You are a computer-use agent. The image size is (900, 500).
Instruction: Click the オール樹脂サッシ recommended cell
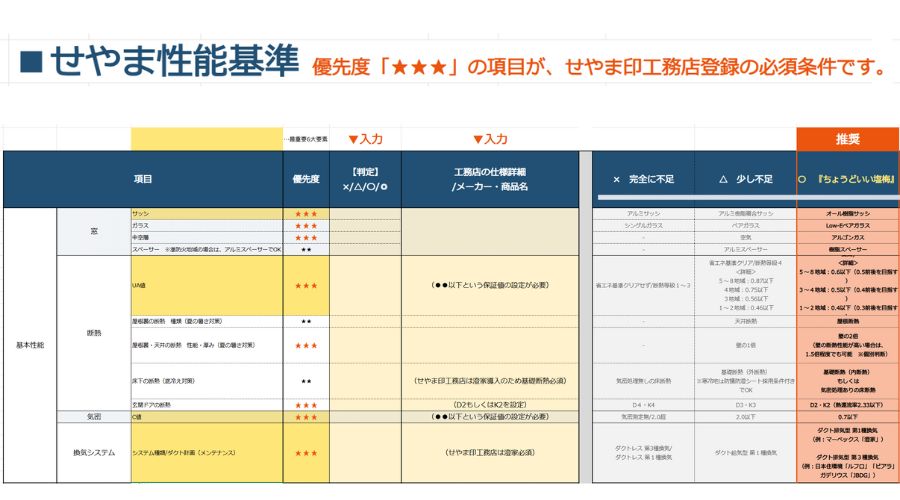[x=848, y=214]
